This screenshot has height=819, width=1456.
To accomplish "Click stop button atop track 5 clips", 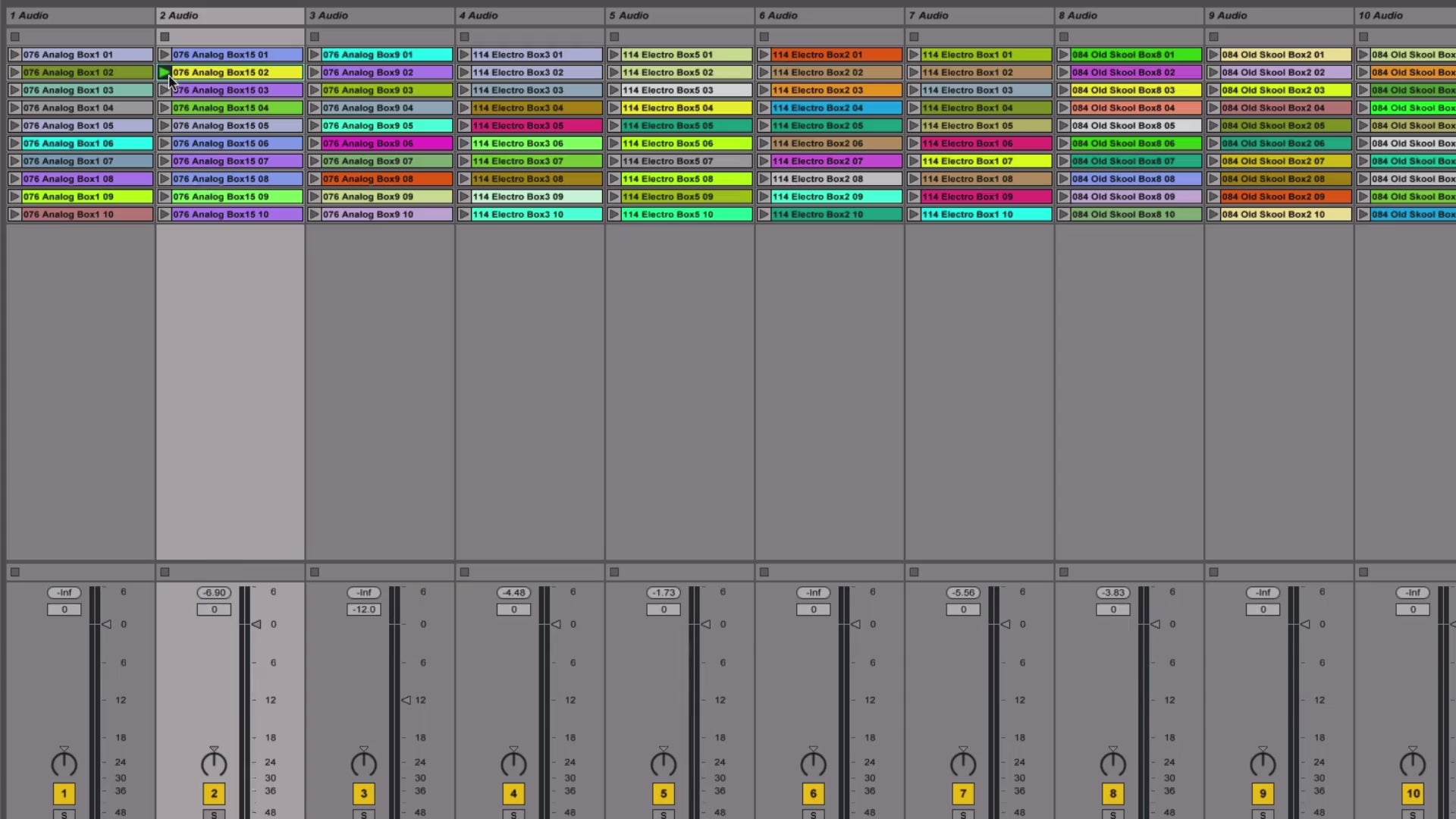I will 614,36.
